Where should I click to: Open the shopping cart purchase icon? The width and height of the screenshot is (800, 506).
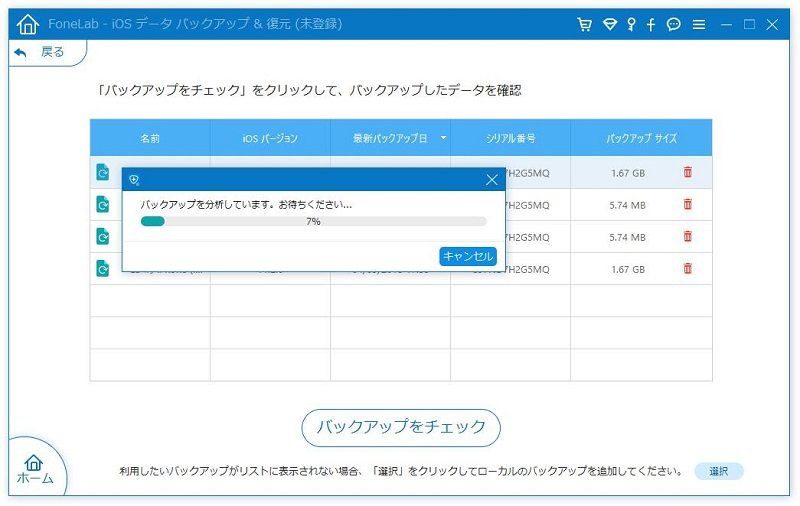pyautogui.click(x=585, y=24)
